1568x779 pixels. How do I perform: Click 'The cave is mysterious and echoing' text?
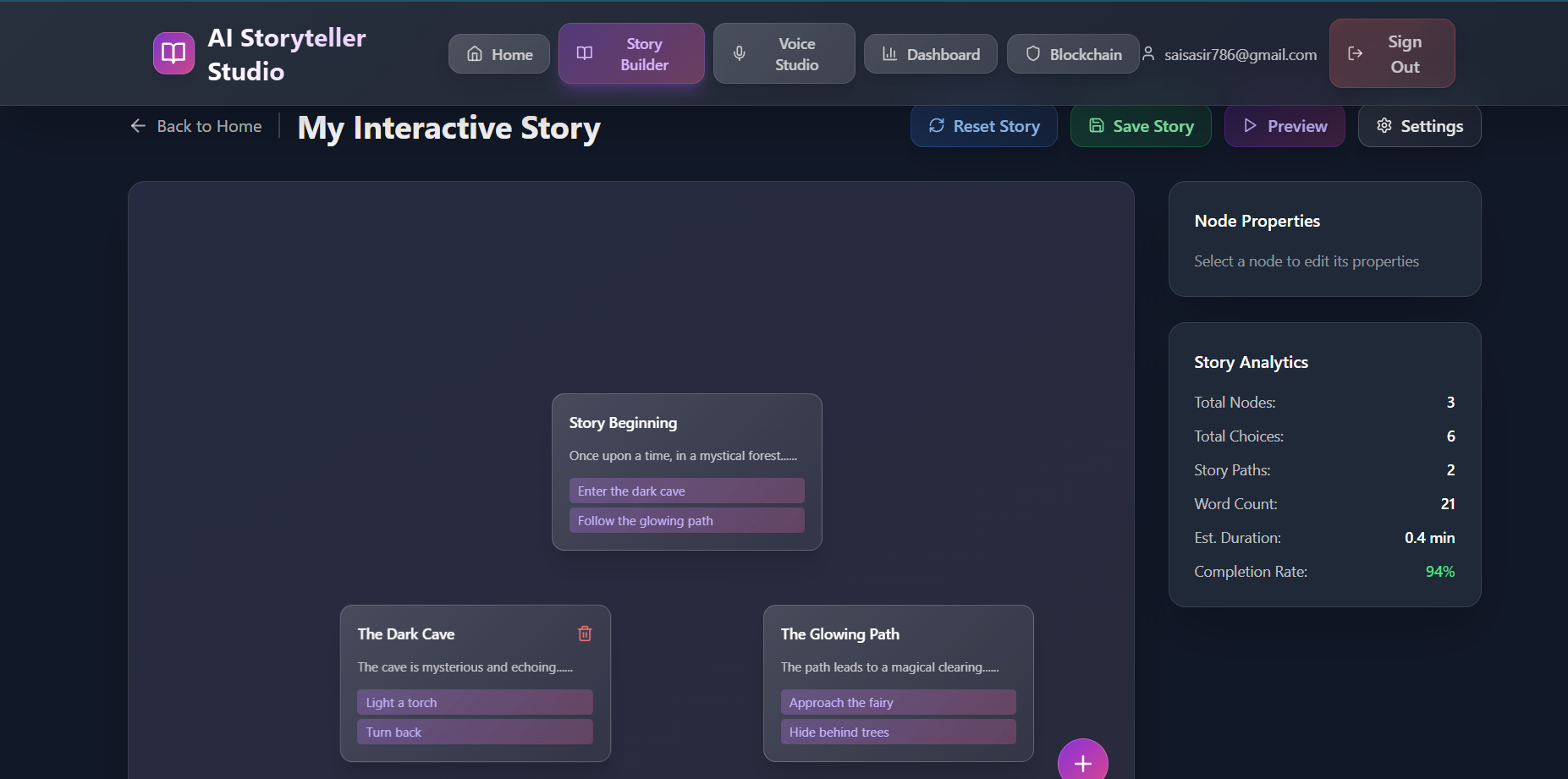pos(465,667)
